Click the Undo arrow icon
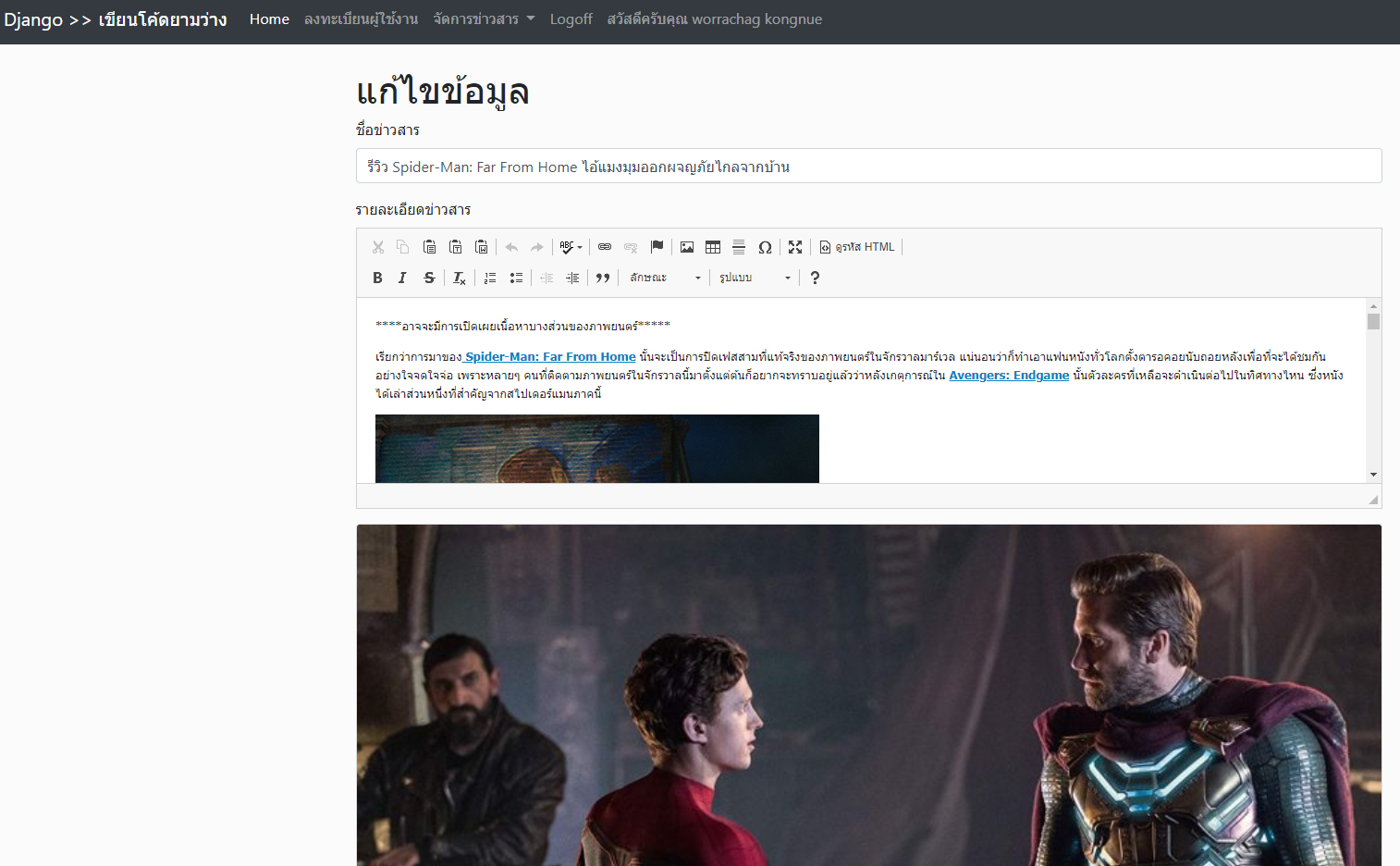The width and height of the screenshot is (1400, 866). (511, 247)
